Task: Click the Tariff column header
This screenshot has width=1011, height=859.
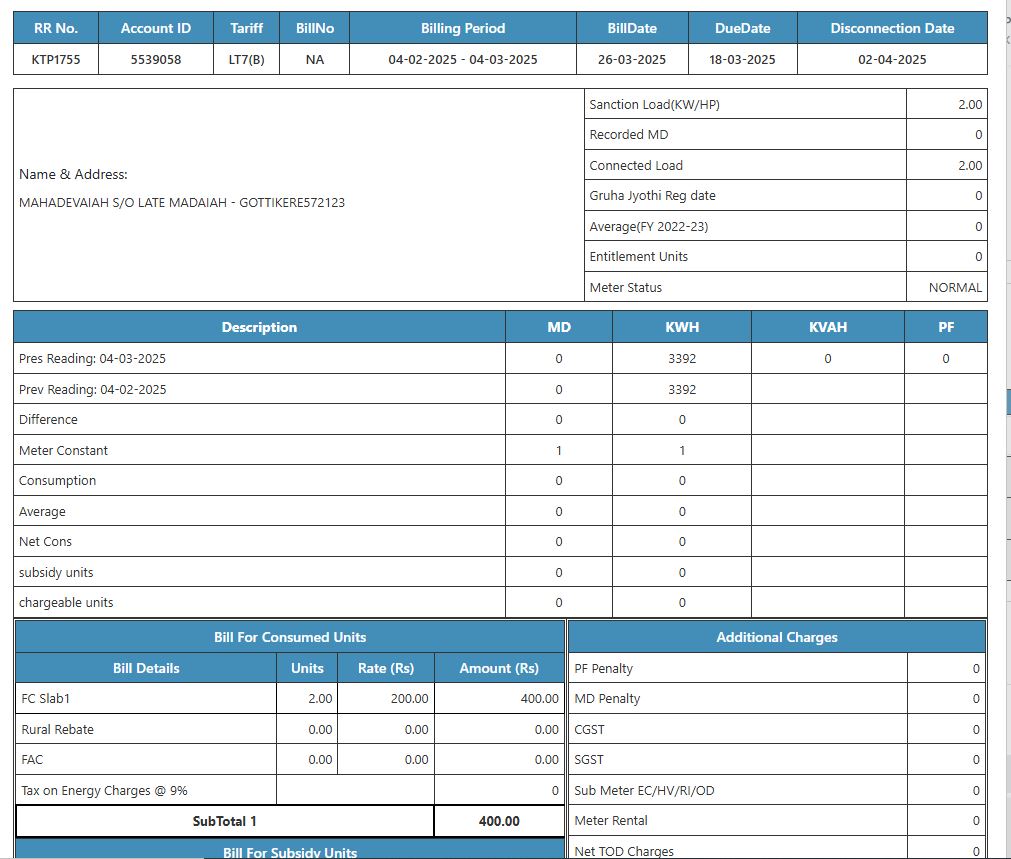Action: click(x=246, y=28)
